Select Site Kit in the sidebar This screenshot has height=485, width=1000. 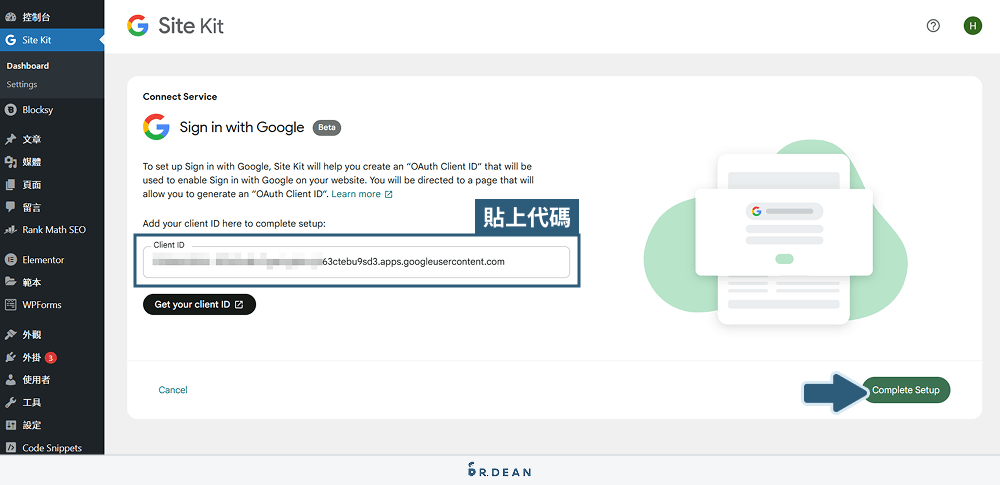click(52, 40)
